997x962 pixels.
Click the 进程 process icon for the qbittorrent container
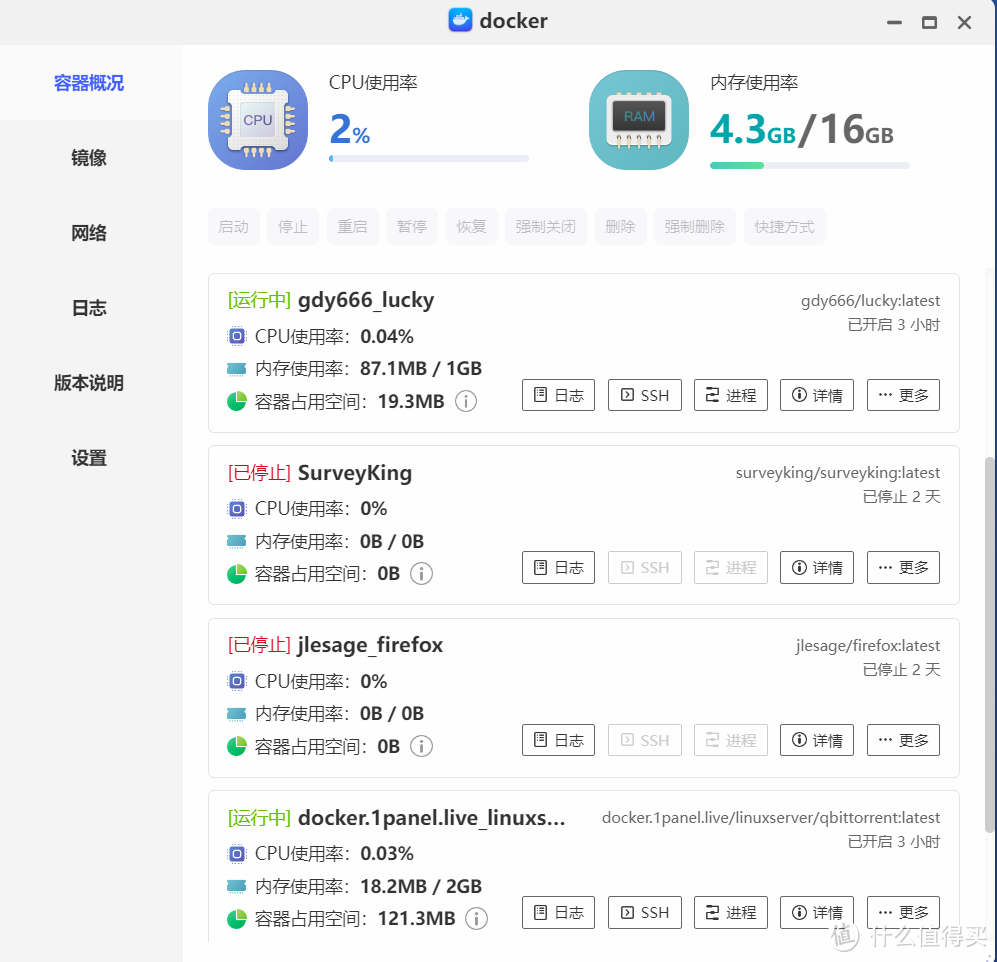coord(730,912)
